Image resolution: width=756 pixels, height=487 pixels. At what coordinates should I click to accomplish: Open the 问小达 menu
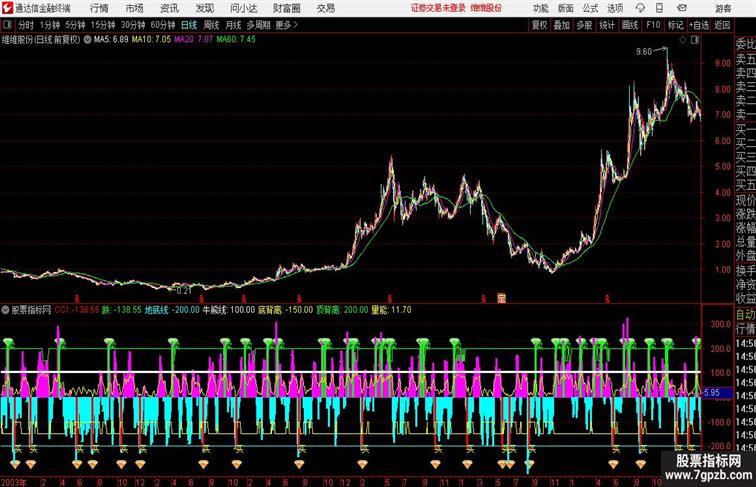click(243, 8)
